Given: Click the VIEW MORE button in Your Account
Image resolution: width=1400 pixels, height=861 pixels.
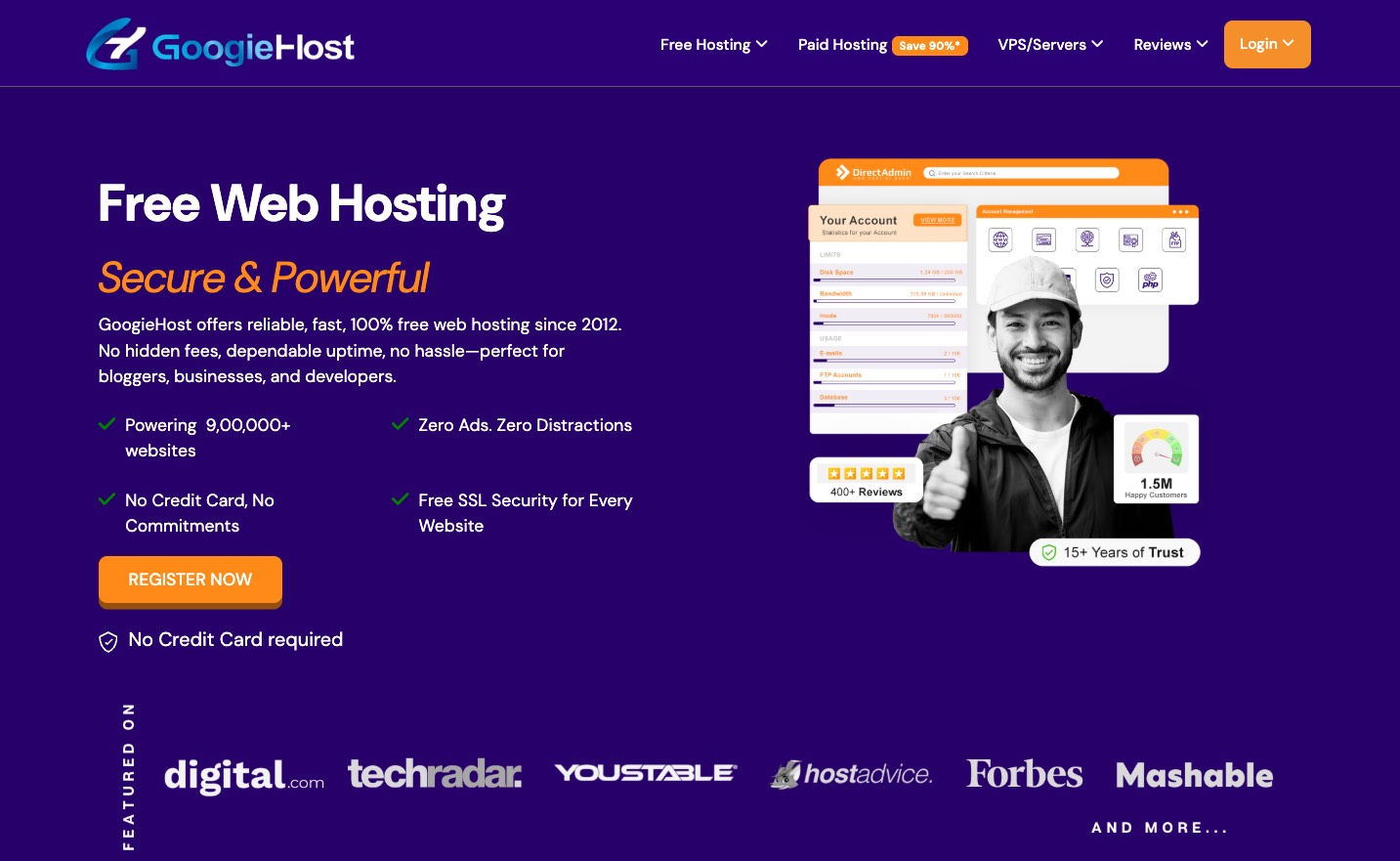Looking at the screenshot, I should 938,220.
